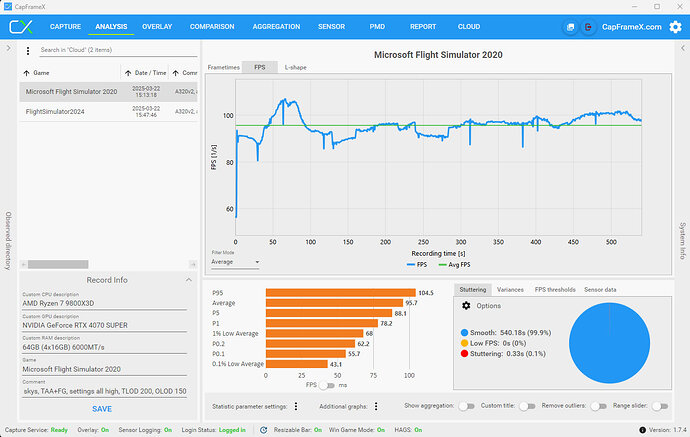This screenshot has height=437, width=690.
Task: Open the REPORT tab
Action: click(423, 27)
